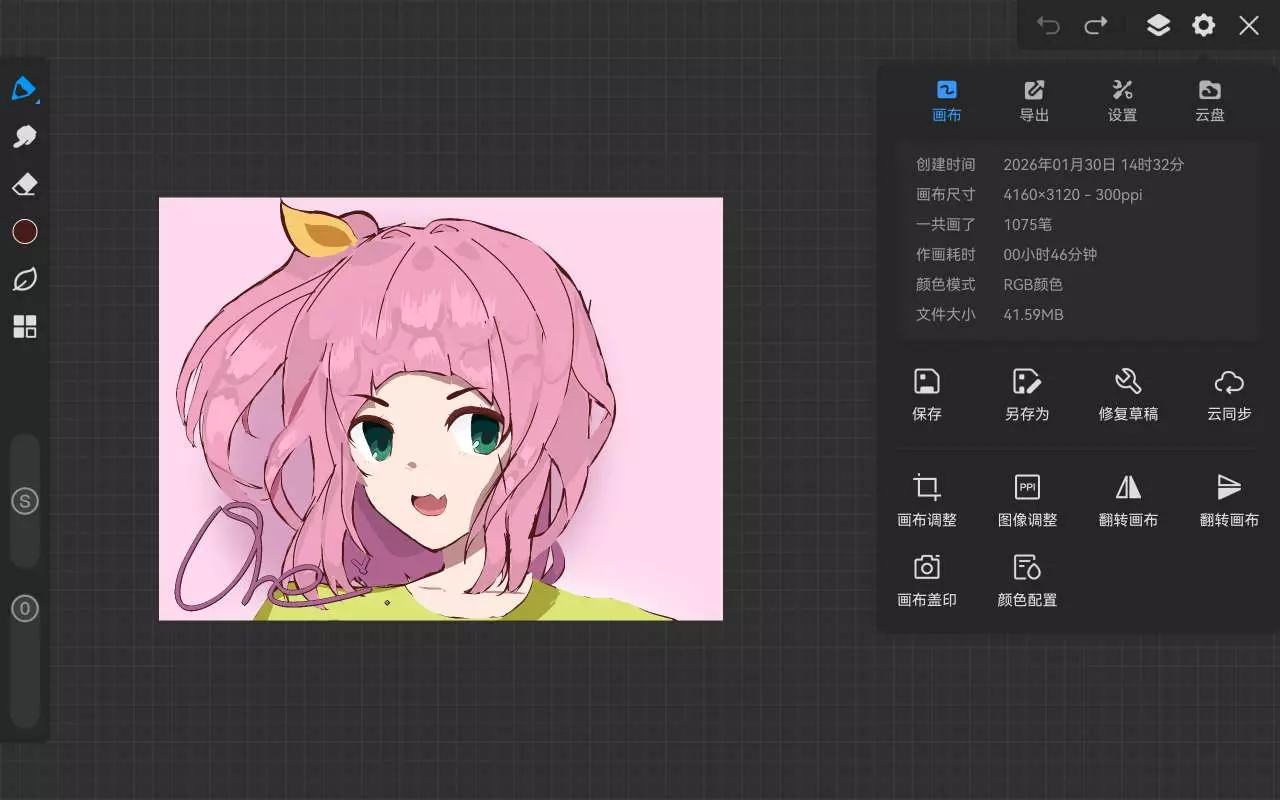Viewport: 1280px width, 800px height.
Task: Close the drawing with the X icon
Action: (x=1249, y=26)
